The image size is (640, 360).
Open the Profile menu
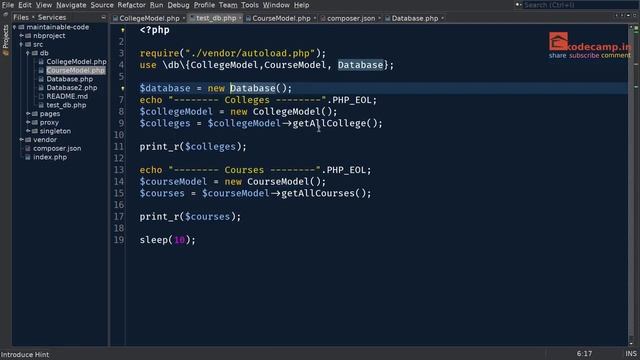(204, 5)
